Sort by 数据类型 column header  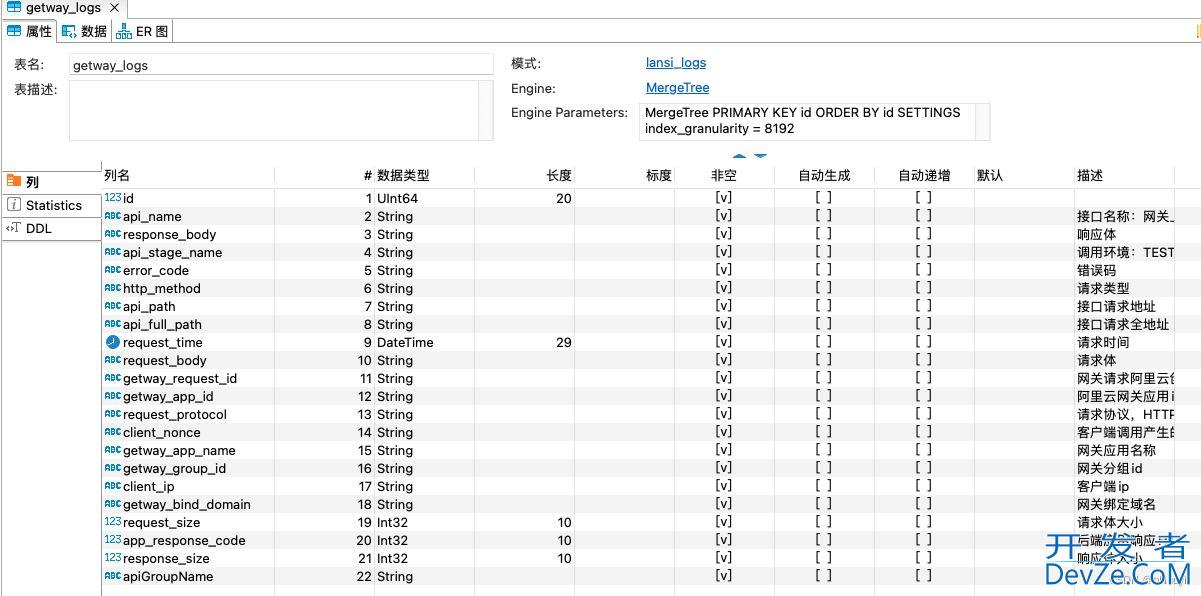click(403, 176)
